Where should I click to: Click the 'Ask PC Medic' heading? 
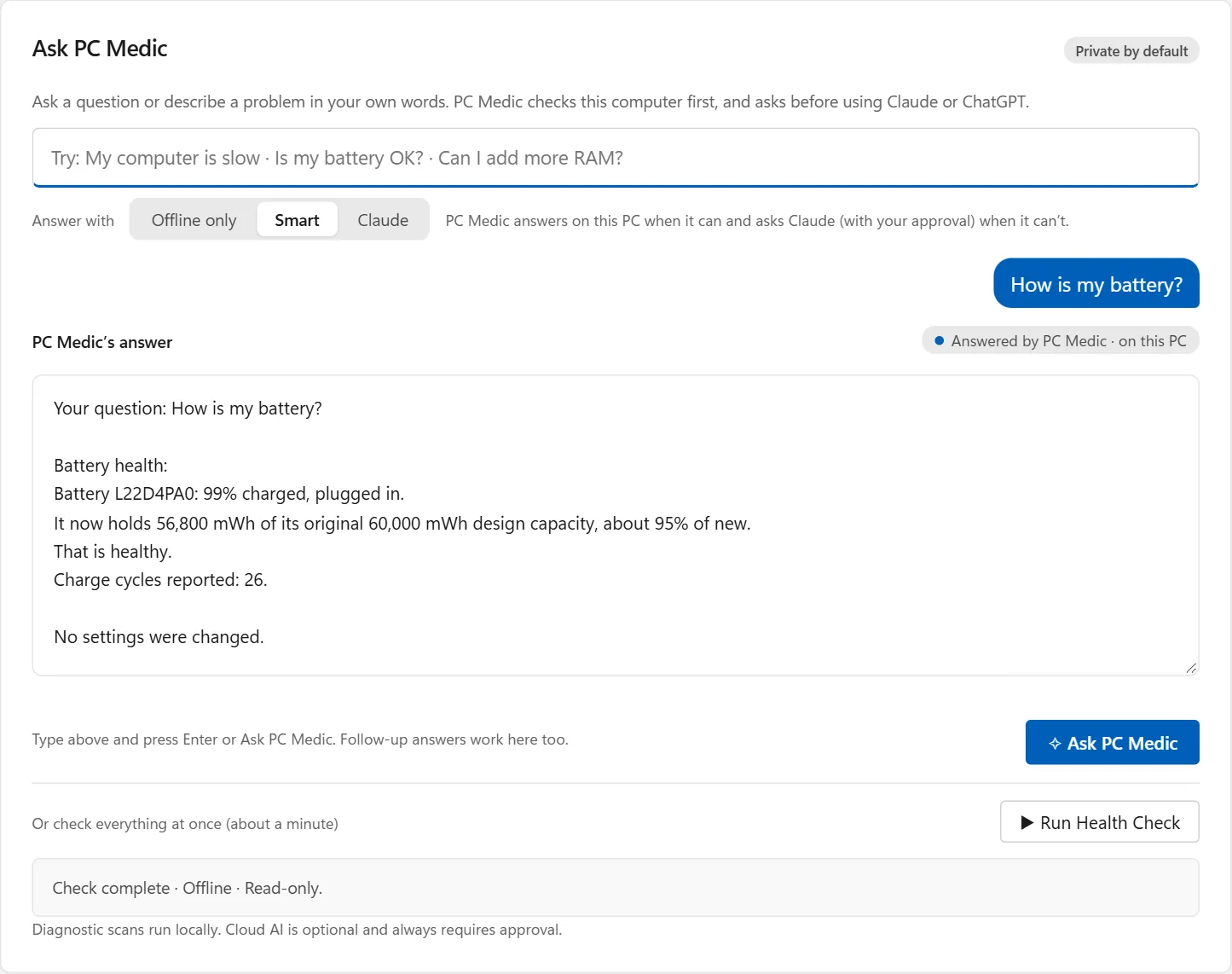[100, 49]
